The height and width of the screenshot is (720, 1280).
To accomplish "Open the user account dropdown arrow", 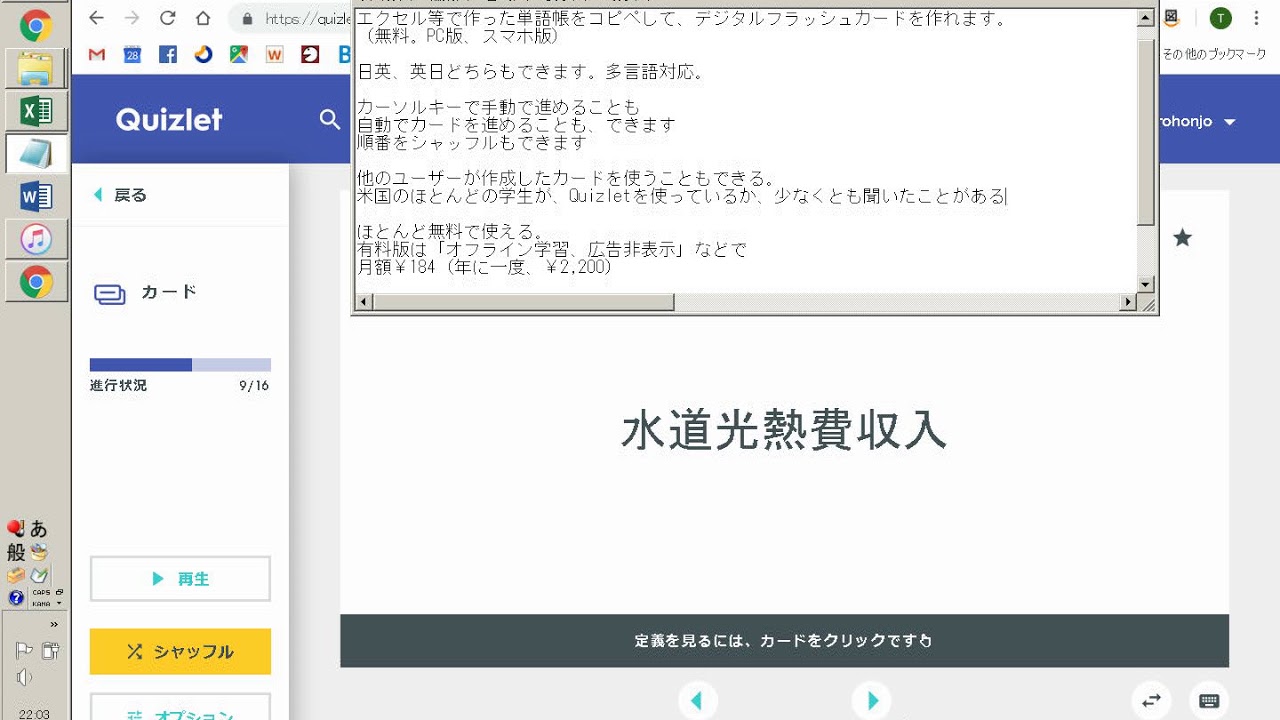I will (x=1230, y=122).
